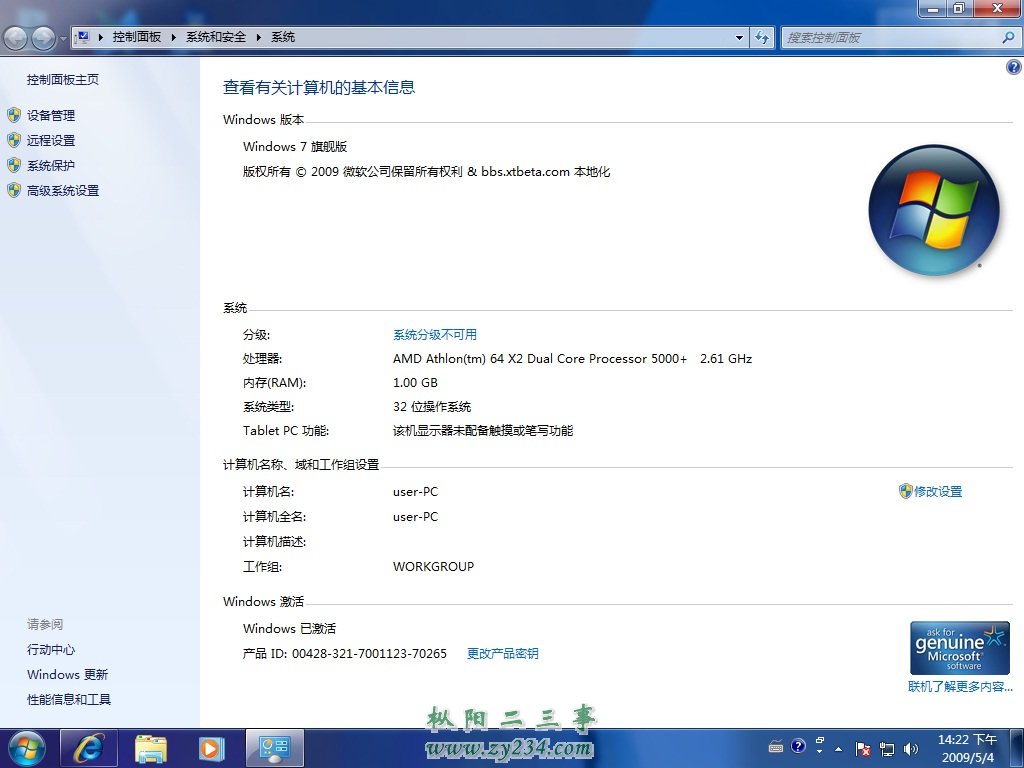Click the Show Desktop strip at taskbar end
The image size is (1024, 768).
coord(1017,748)
